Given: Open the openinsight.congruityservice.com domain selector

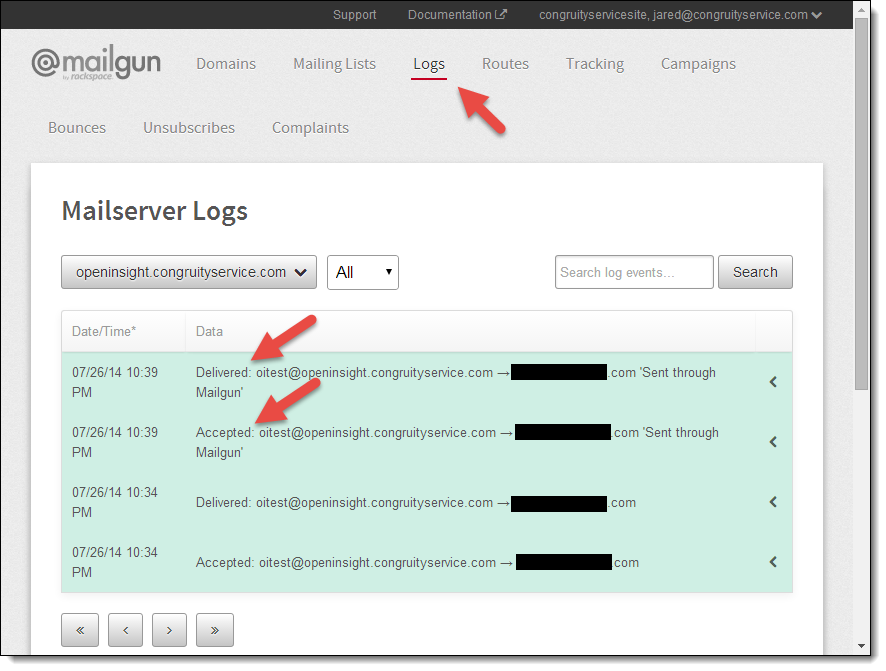Looking at the screenshot, I should [x=188, y=271].
